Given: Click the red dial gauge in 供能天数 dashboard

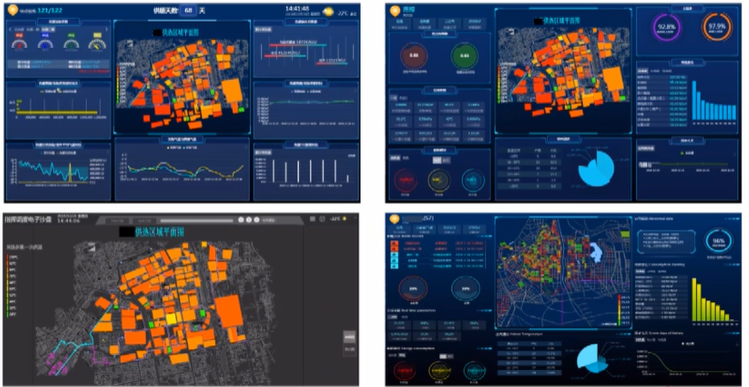Looking at the screenshot, I should 20,44.
